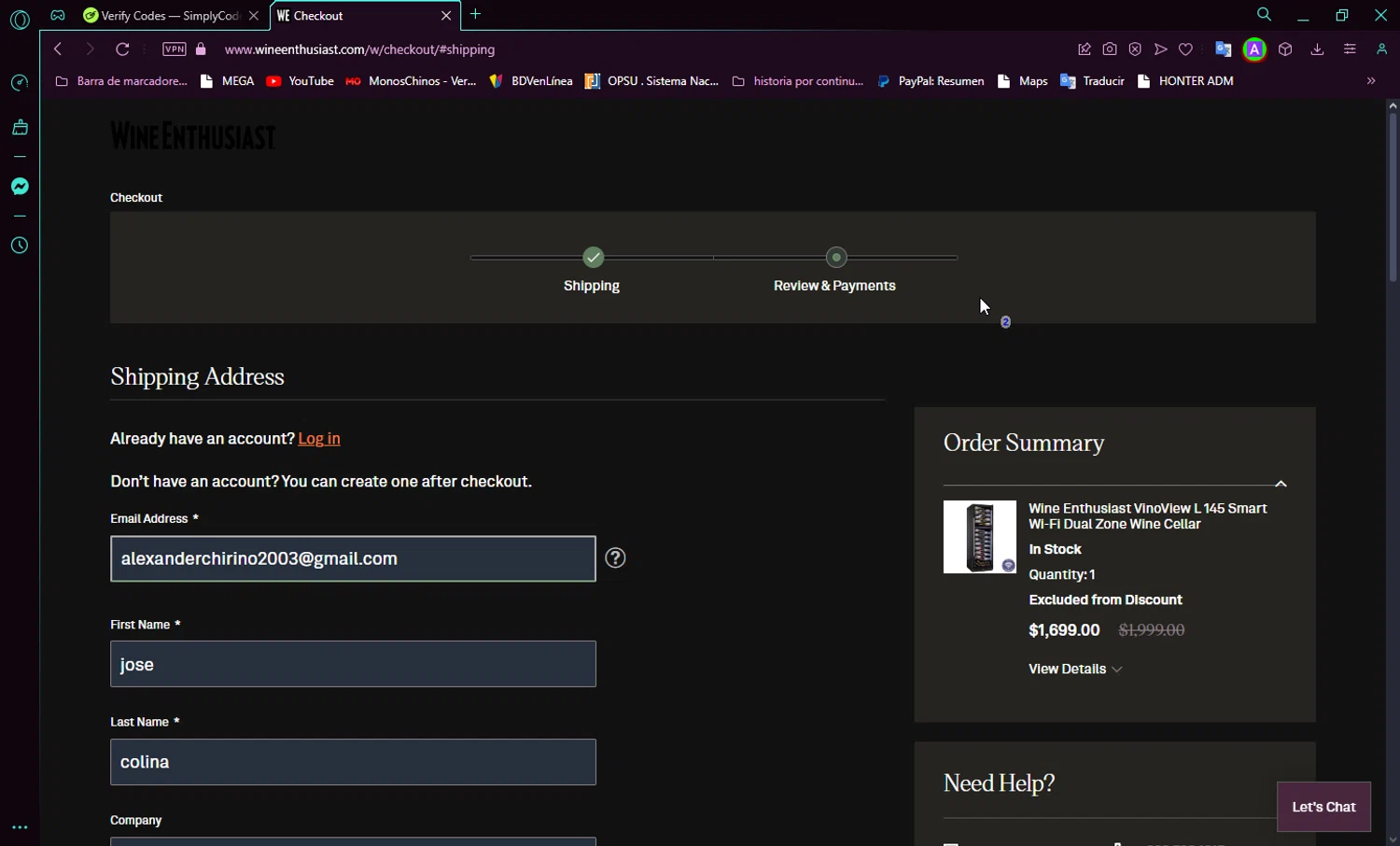Open historia por continu bookmark folder
Image resolution: width=1400 pixels, height=846 pixels.
[x=798, y=81]
